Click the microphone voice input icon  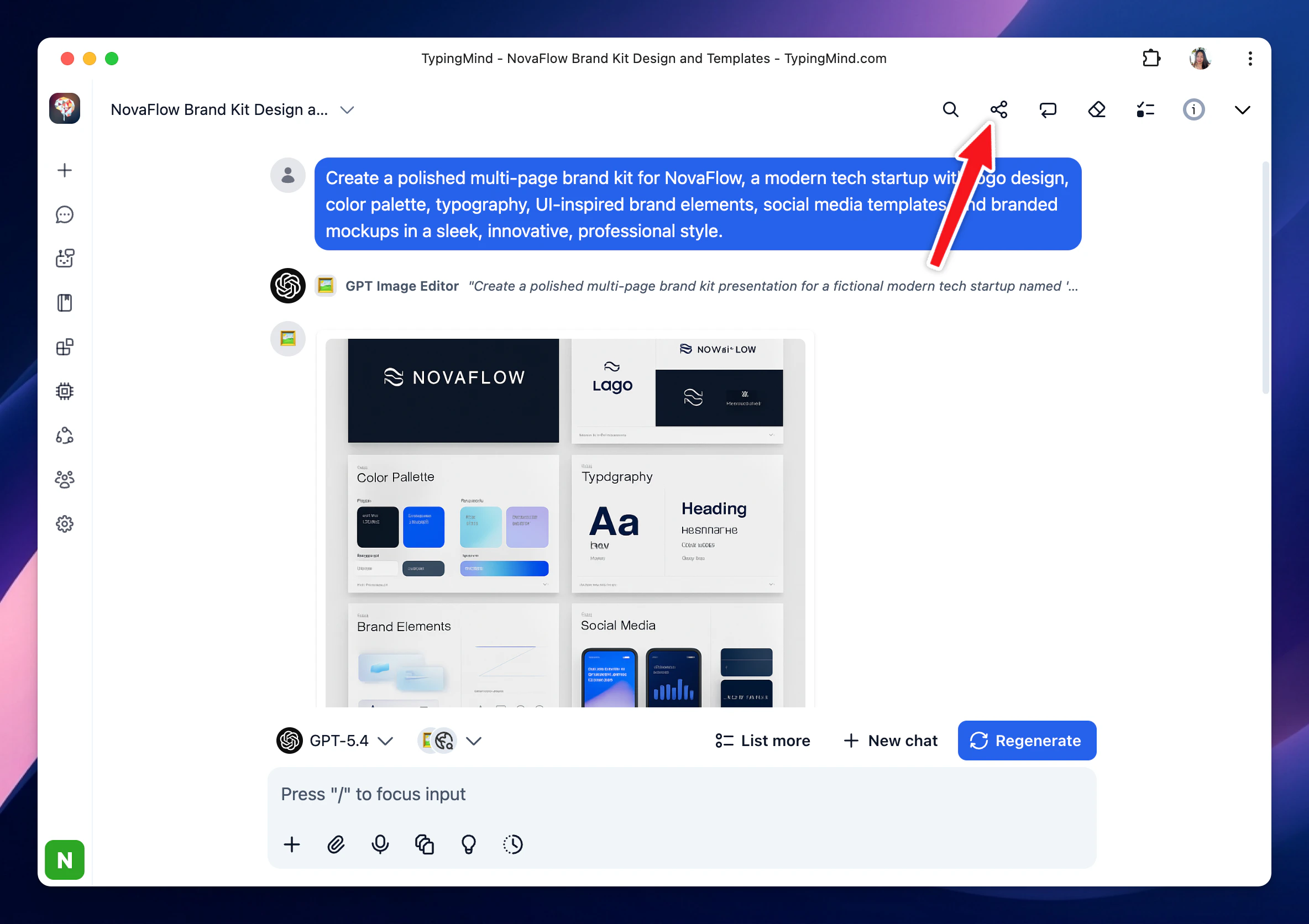[380, 844]
